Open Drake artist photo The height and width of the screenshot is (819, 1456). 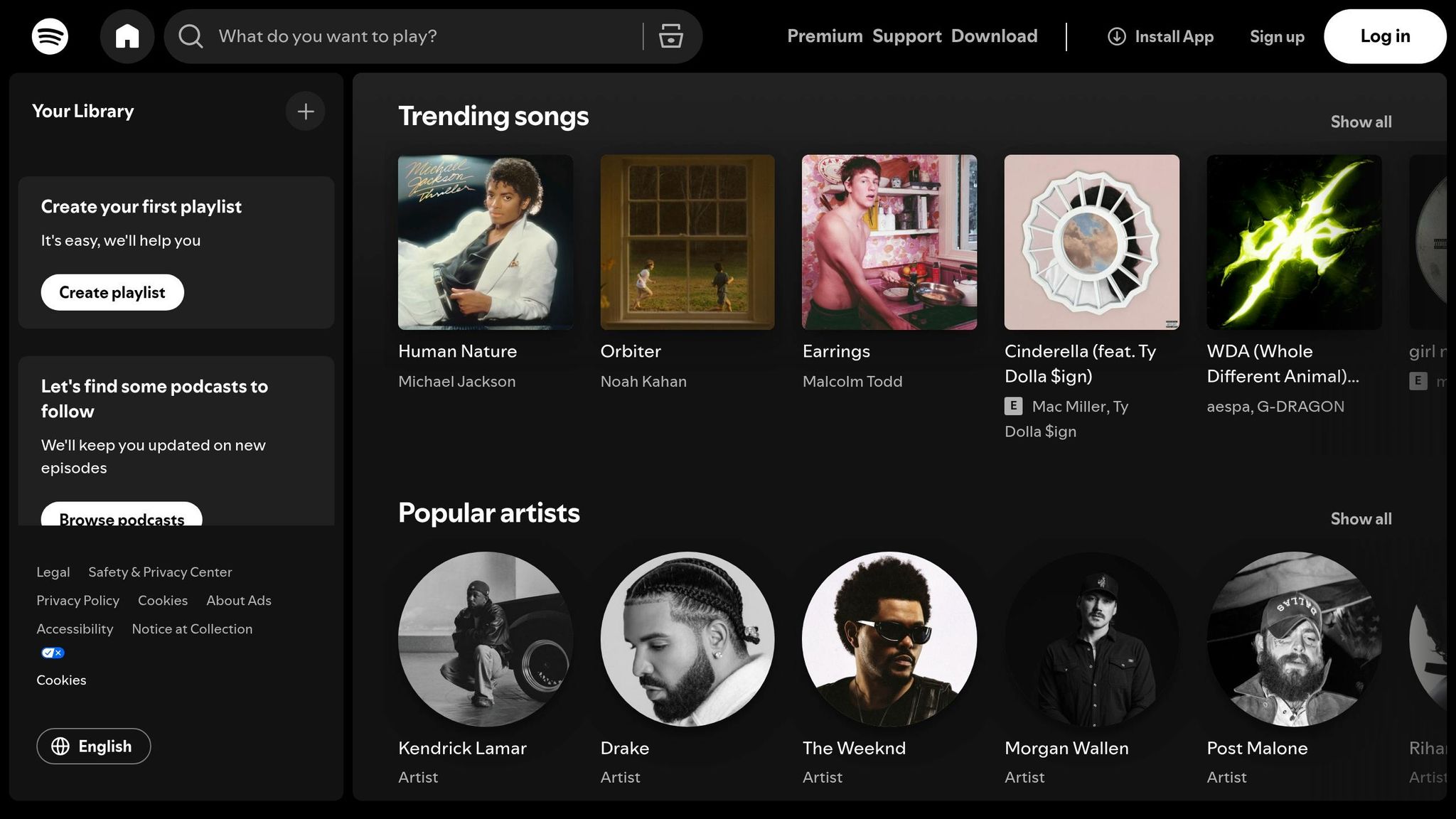tap(687, 639)
